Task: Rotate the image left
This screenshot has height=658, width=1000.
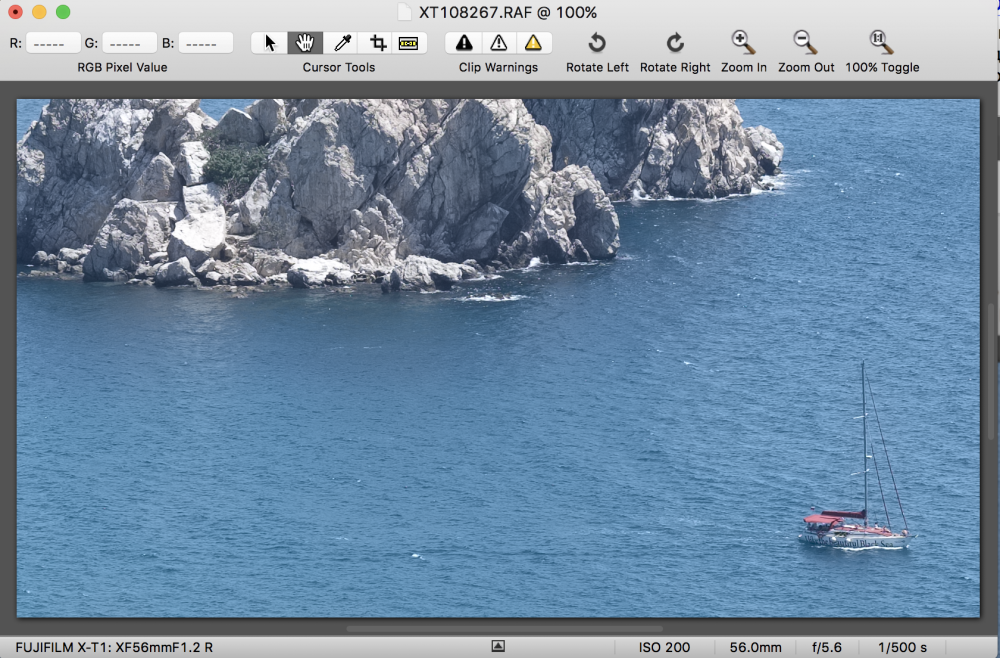Action: (597, 43)
